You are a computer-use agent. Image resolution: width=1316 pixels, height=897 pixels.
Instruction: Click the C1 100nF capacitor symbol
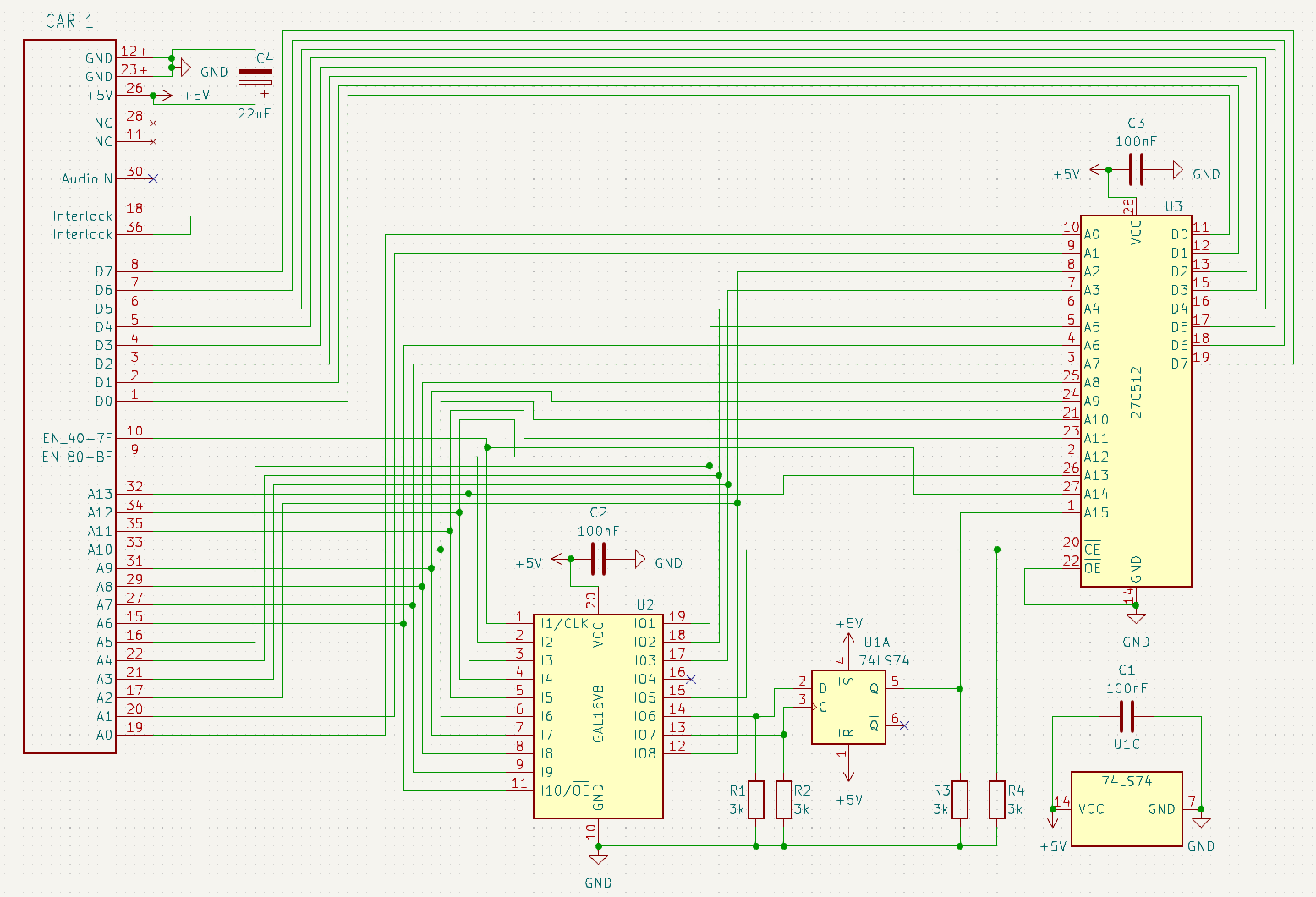1127,717
